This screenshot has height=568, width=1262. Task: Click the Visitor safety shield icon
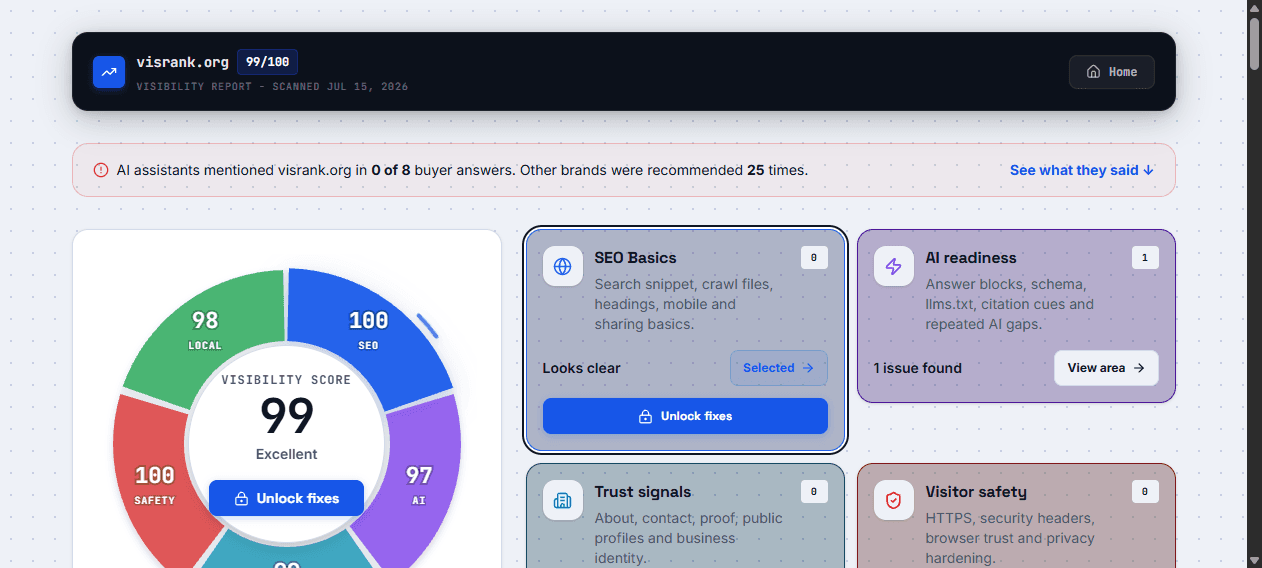(894, 500)
